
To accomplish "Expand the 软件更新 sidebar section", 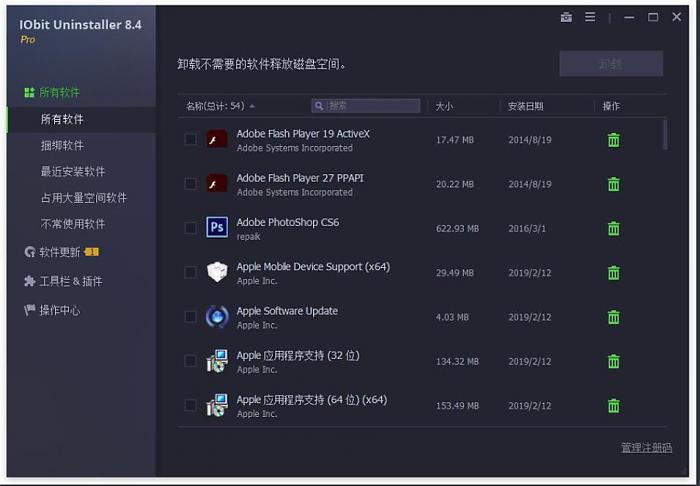I will pyautogui.click(x=59, y=252).
